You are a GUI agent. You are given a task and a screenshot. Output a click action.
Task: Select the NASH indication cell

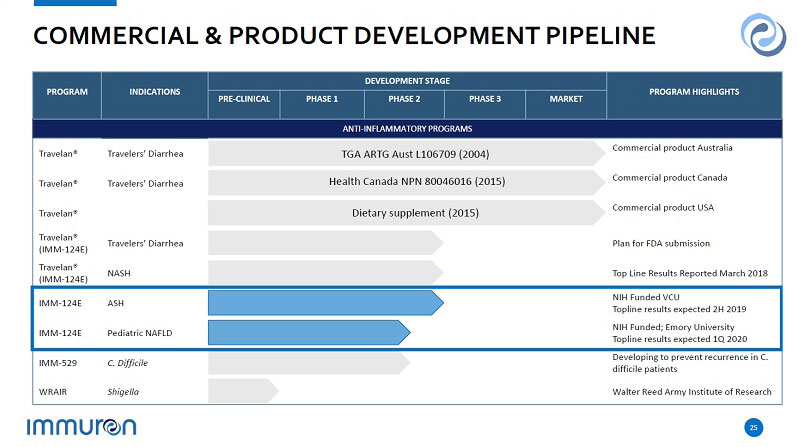(x=119, y=274)
